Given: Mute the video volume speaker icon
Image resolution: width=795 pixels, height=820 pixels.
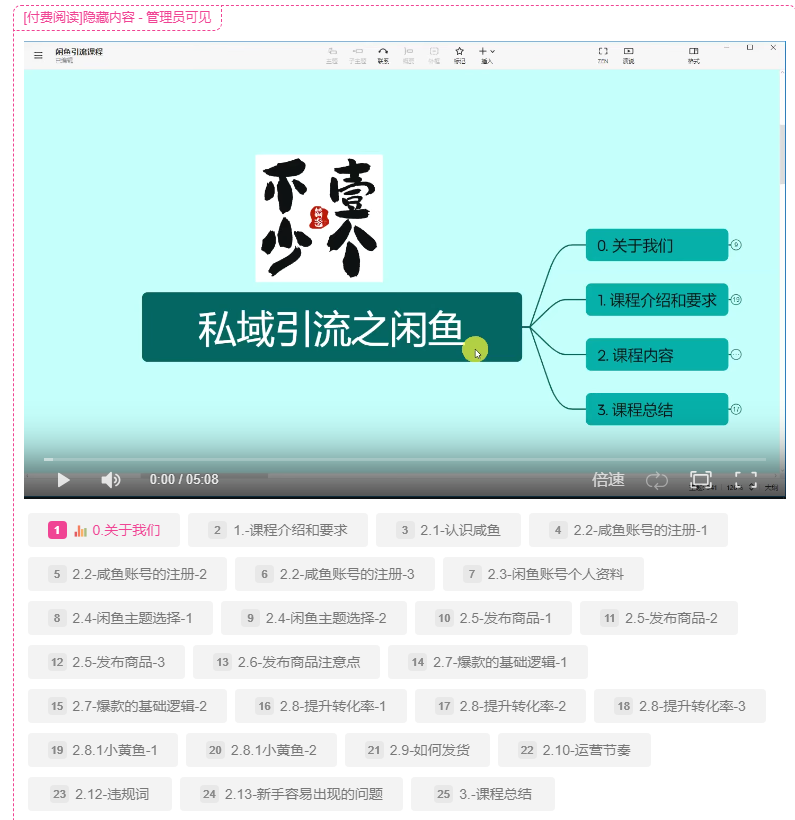Looking at the screenshot, I should [110, 480].
